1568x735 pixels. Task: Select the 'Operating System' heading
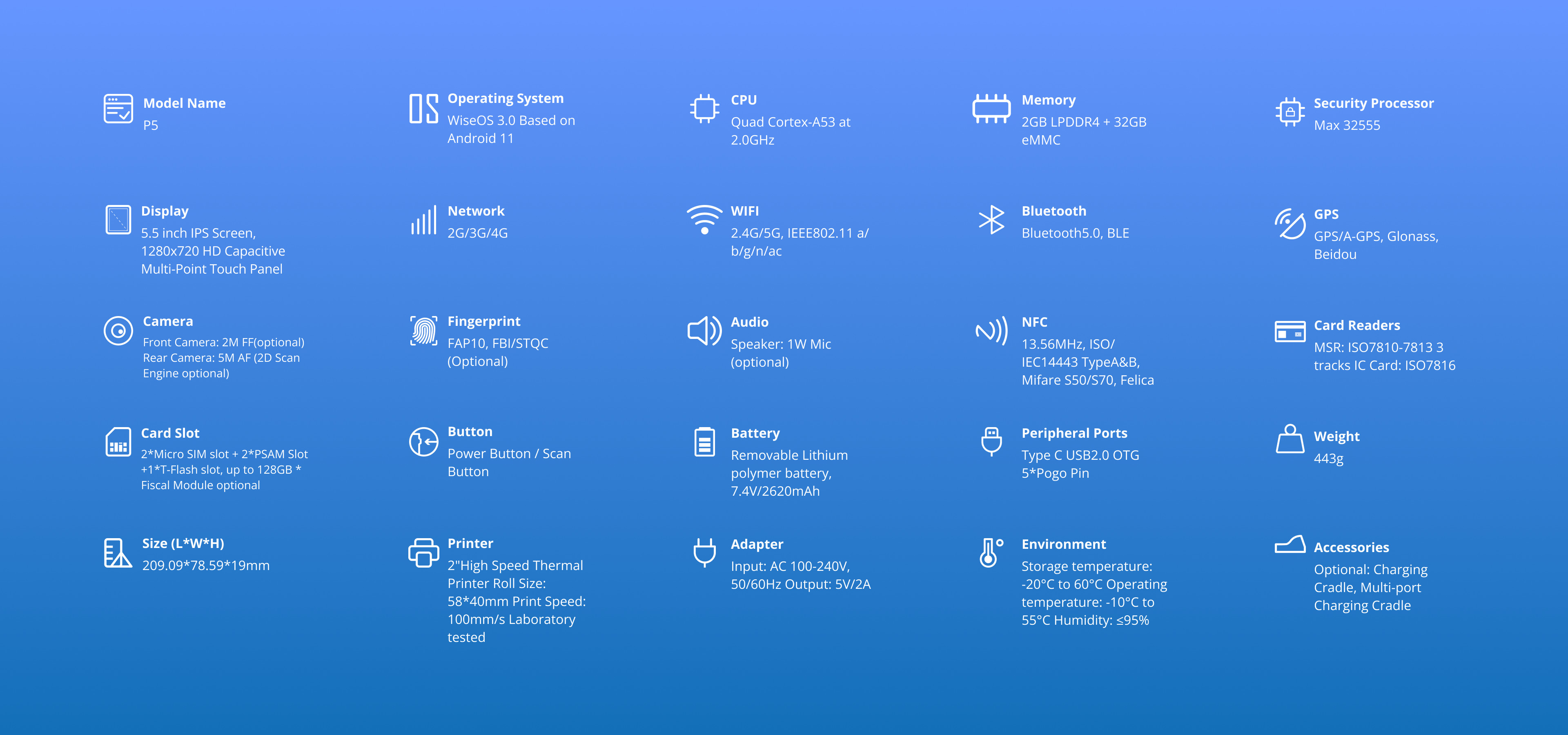point(505,98)
